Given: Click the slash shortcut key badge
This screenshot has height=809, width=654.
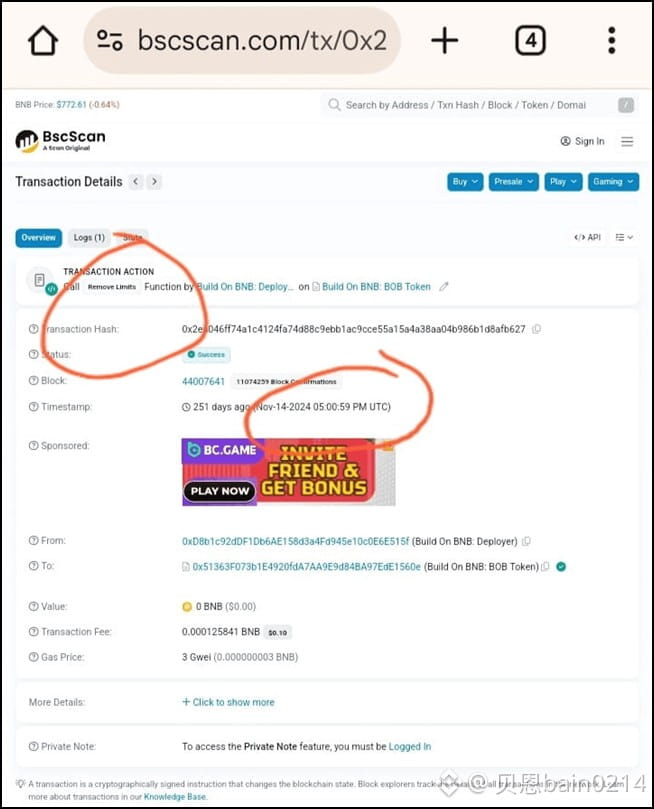Looking at the screenshot, I should [x=626, y=105].
